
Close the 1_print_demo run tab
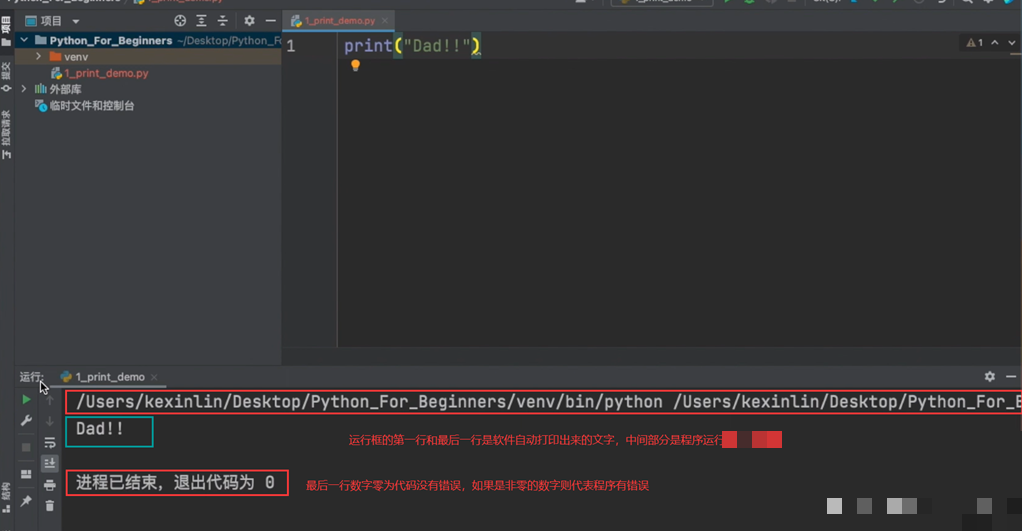coord(154,377)
